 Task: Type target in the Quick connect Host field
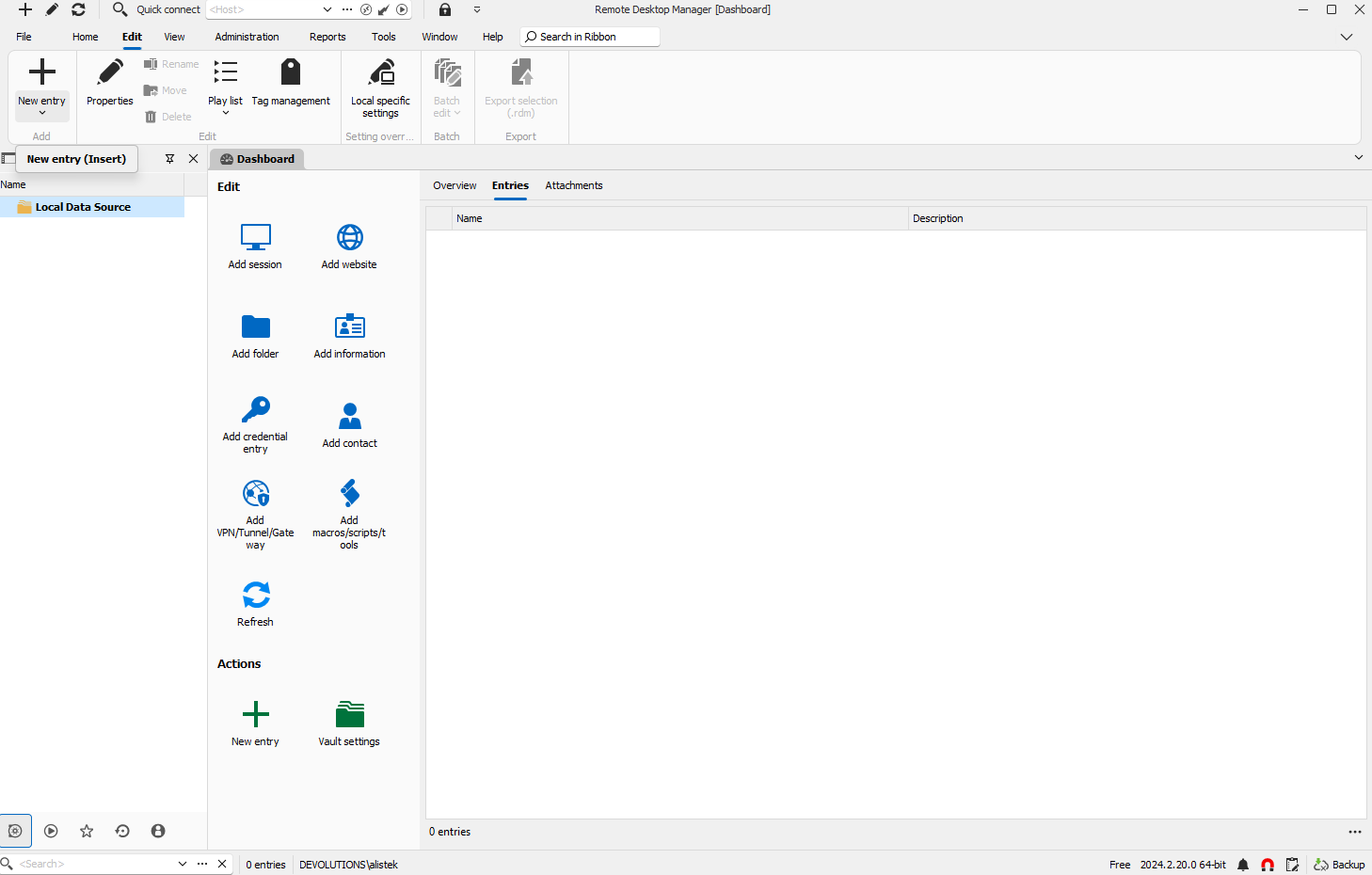click(263, 9)
